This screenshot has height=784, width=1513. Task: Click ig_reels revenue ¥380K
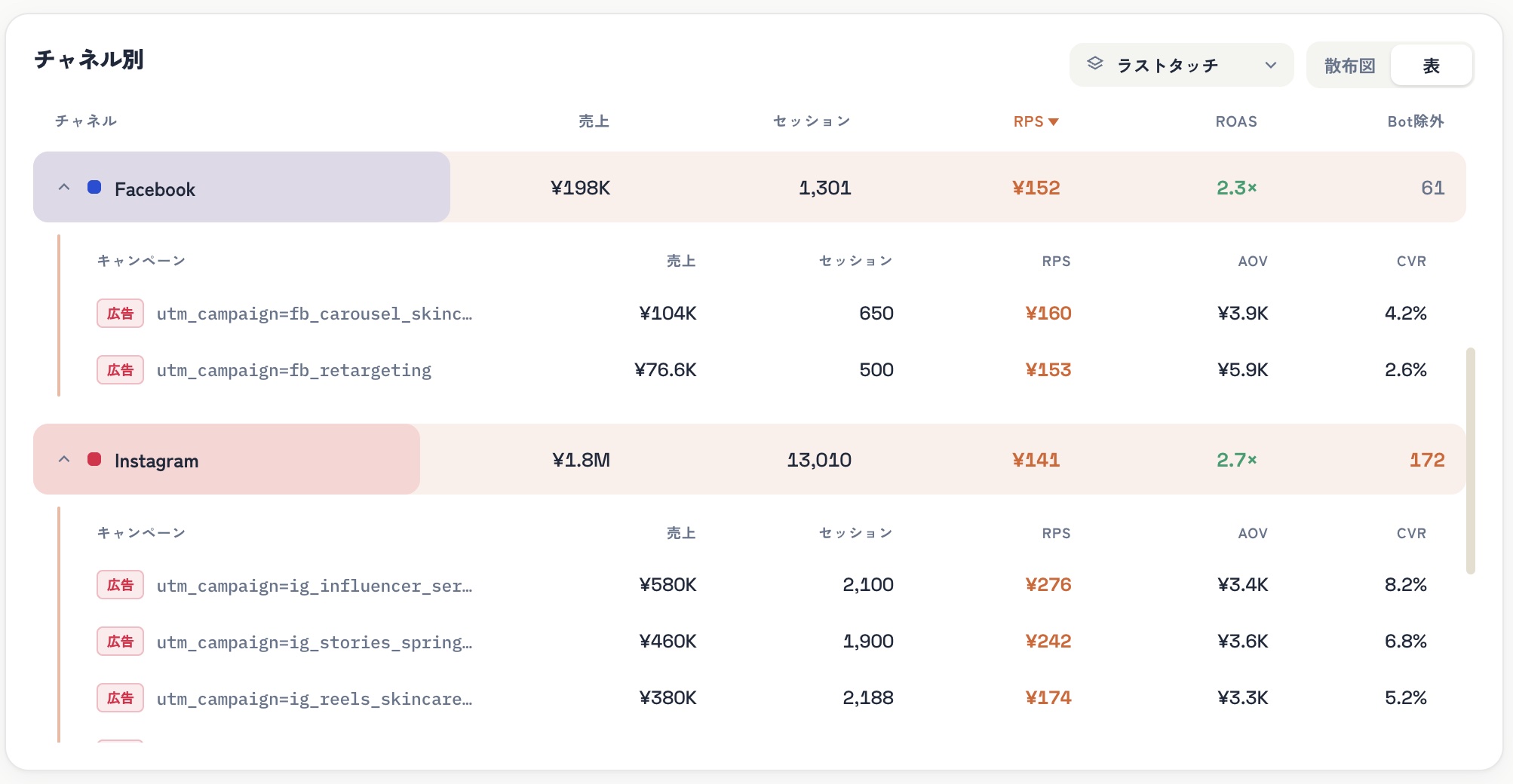point(667,697)
